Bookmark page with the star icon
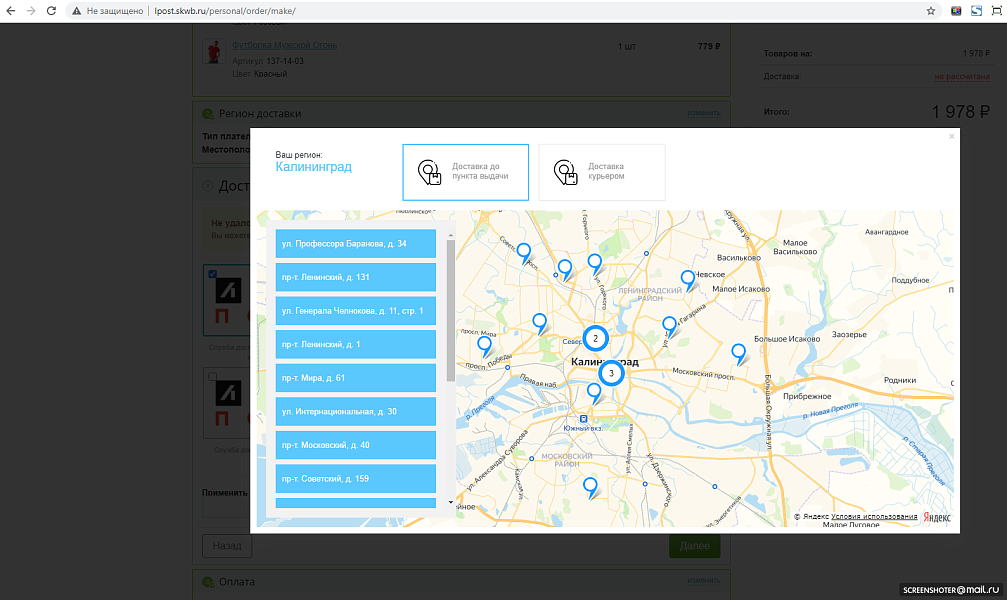This screenshot has height=600, width=1007. tap(931, 10)
